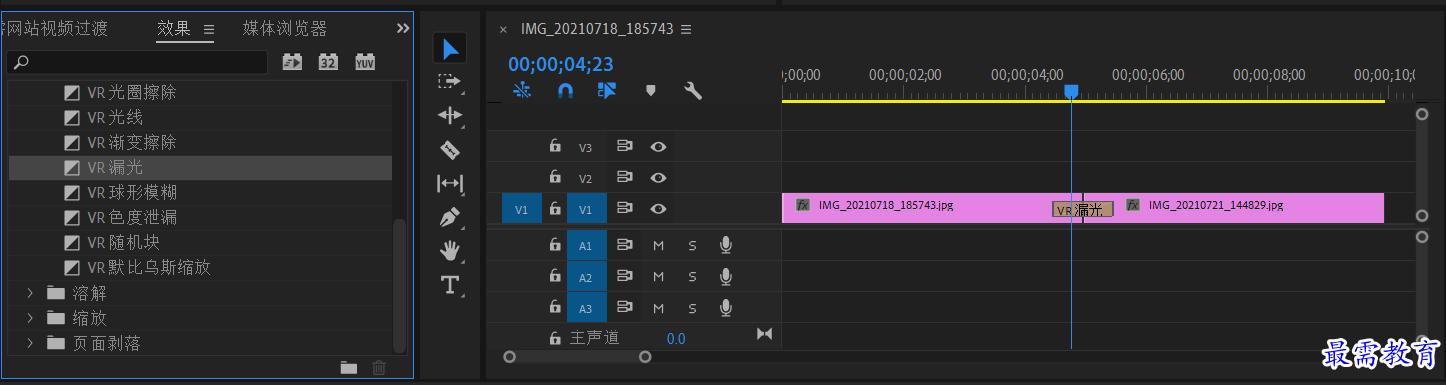Select the Slip tool
1446x385 pixels.
451,184
